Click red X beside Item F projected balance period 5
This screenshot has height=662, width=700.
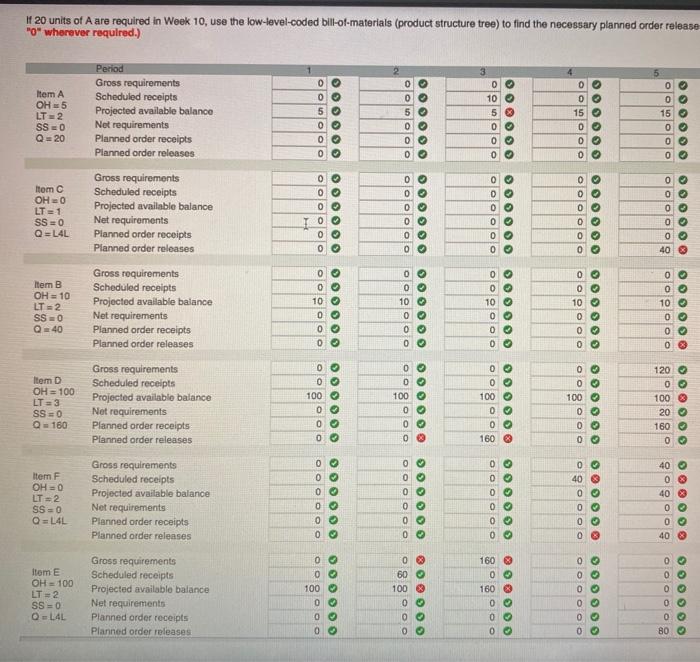click(x=682, y=493)
